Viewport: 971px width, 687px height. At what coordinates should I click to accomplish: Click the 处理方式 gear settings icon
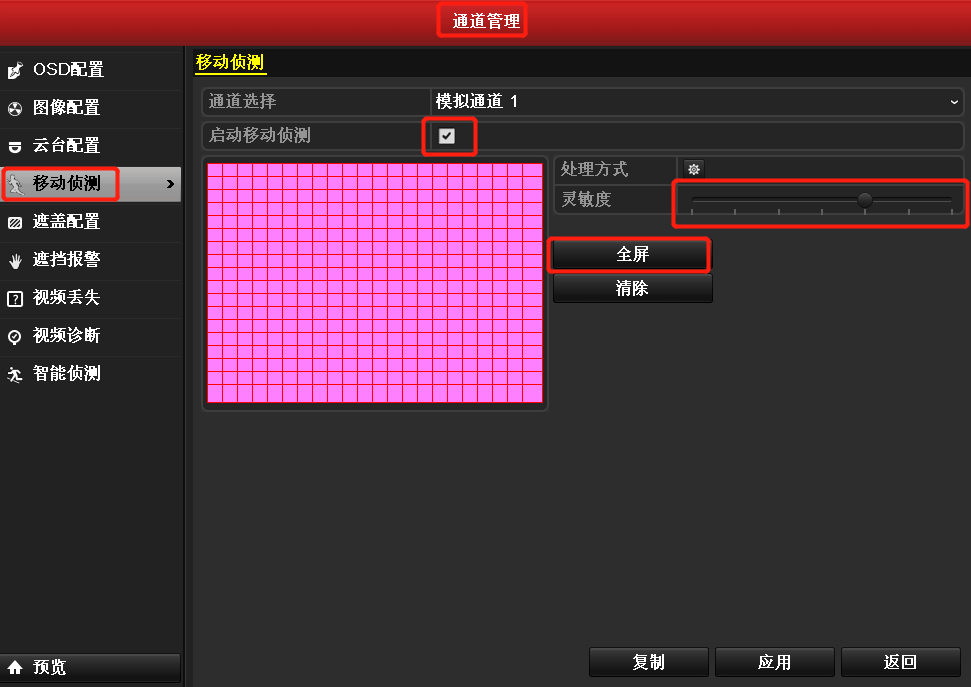point(693,168)
